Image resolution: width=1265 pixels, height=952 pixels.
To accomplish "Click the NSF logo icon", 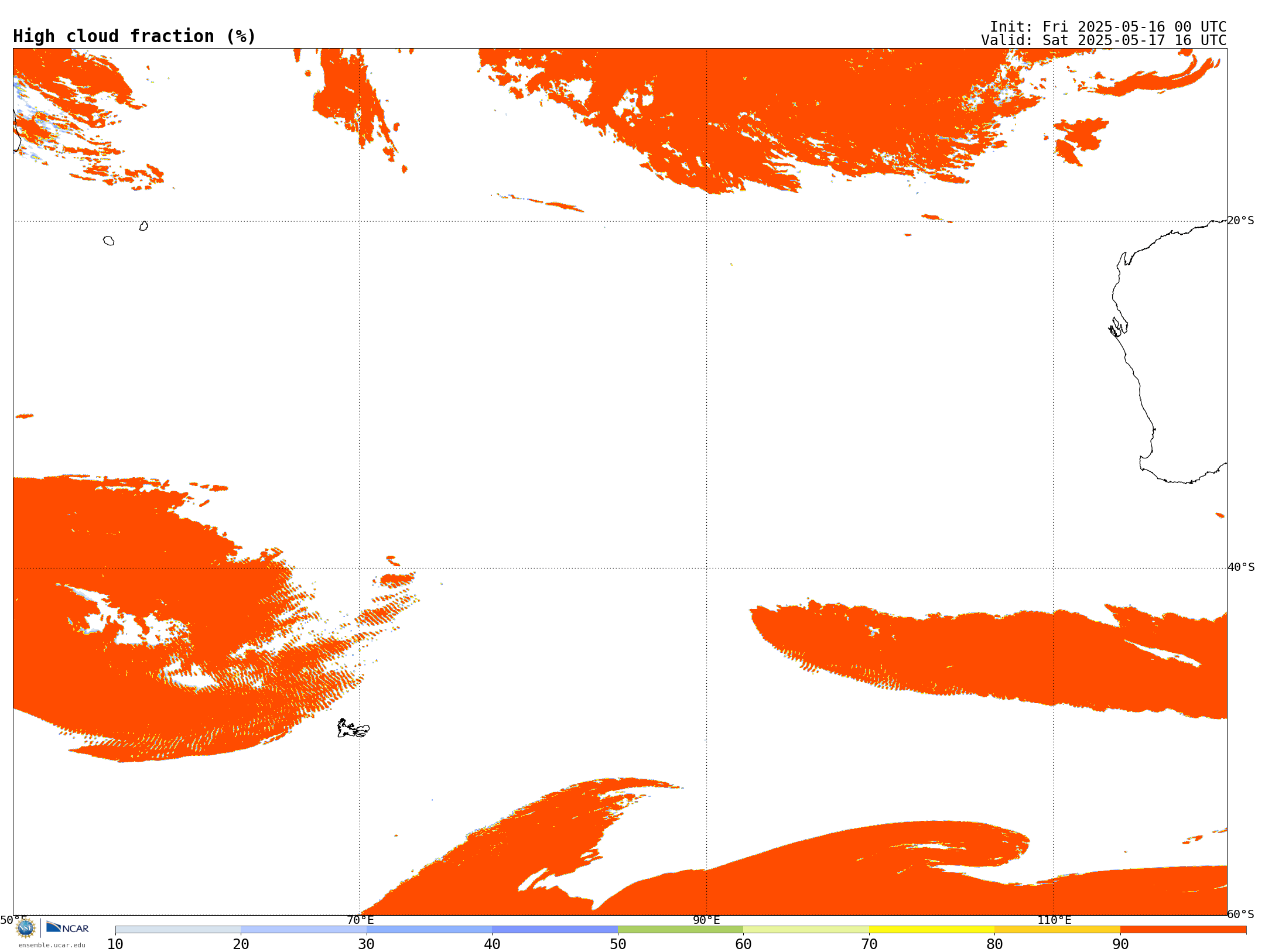I will pyautogui.click(x=26, y=928).
